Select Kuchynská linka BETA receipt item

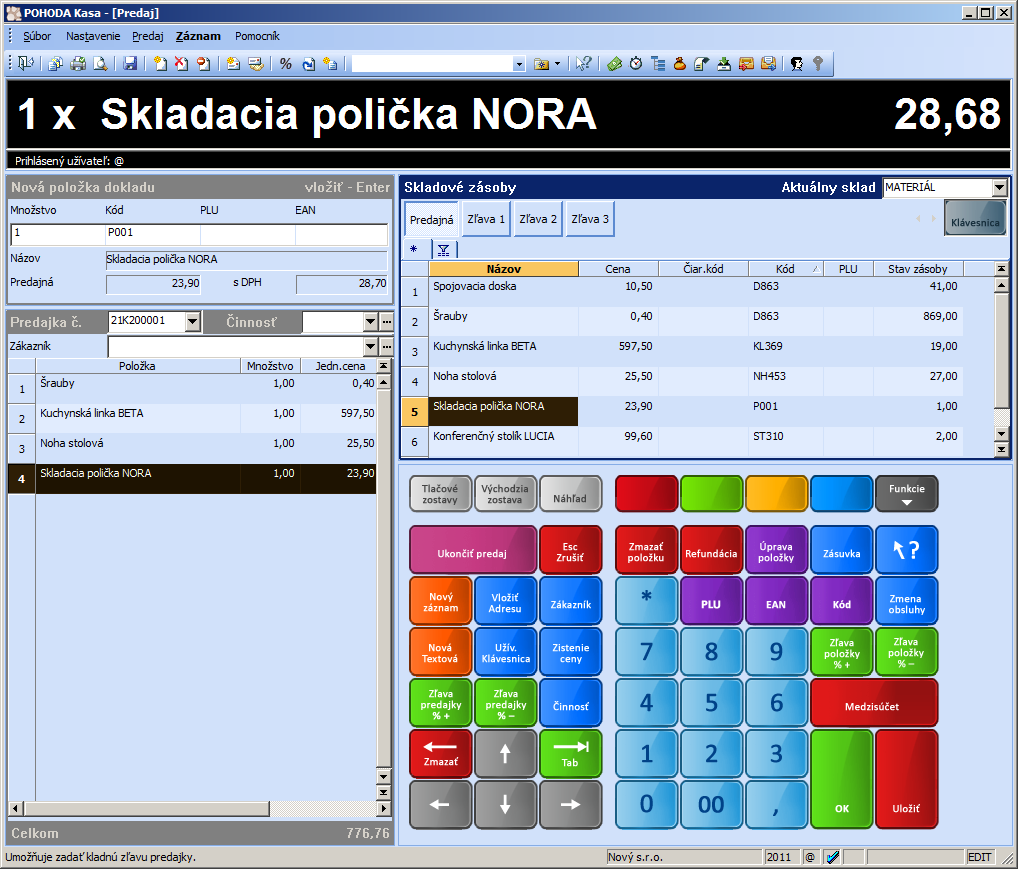pos(192,418)
